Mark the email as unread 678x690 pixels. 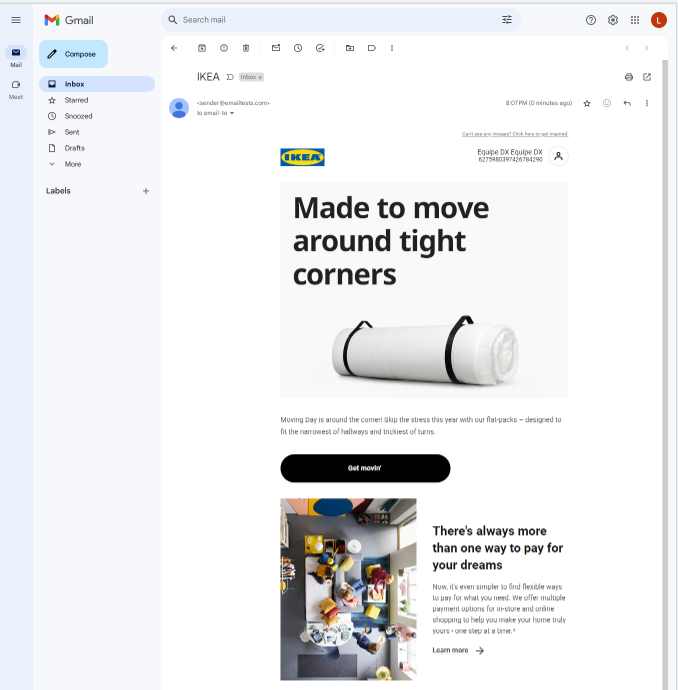coord(276,48)
